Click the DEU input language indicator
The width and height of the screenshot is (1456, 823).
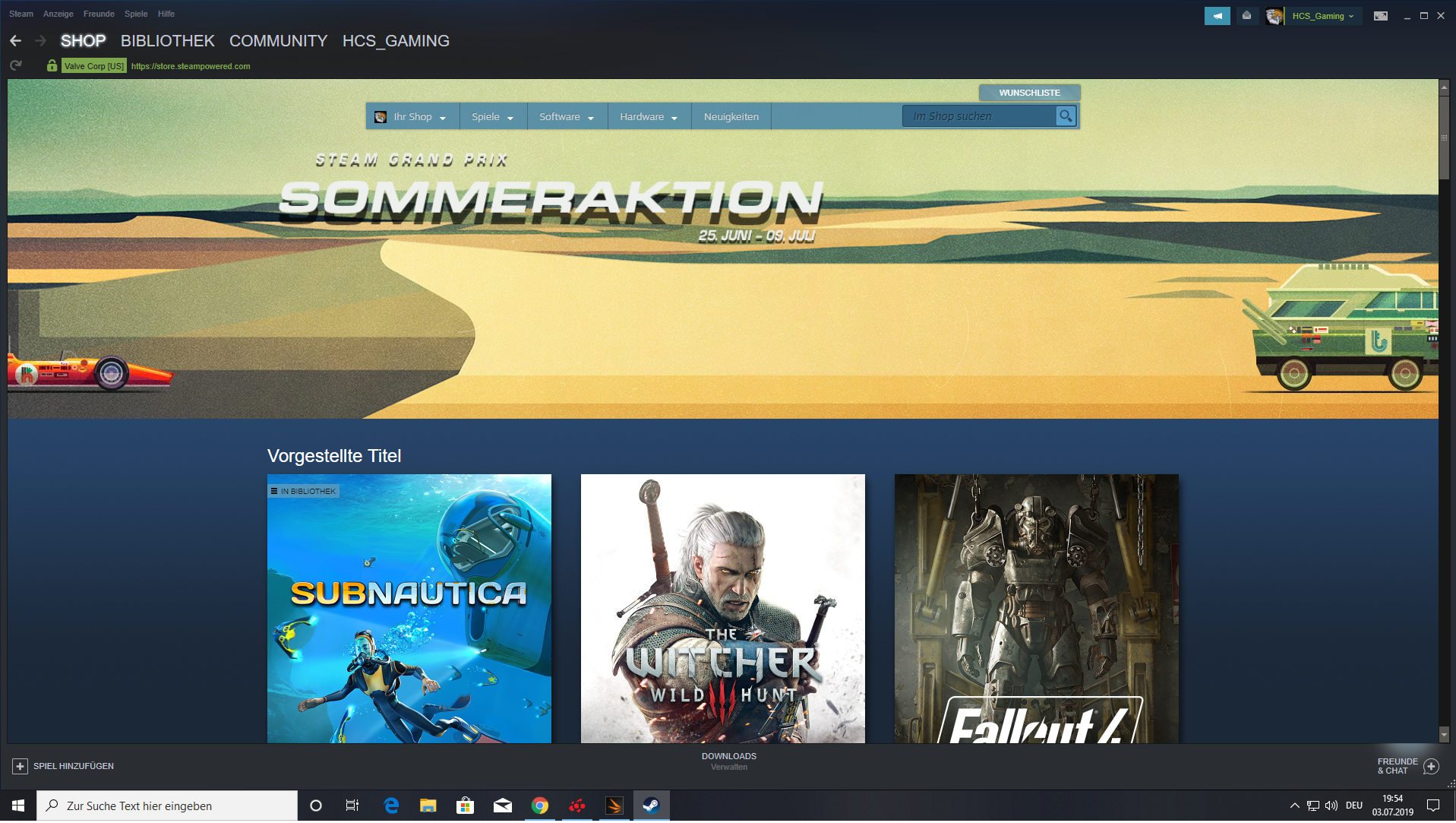coord(1354,806)
